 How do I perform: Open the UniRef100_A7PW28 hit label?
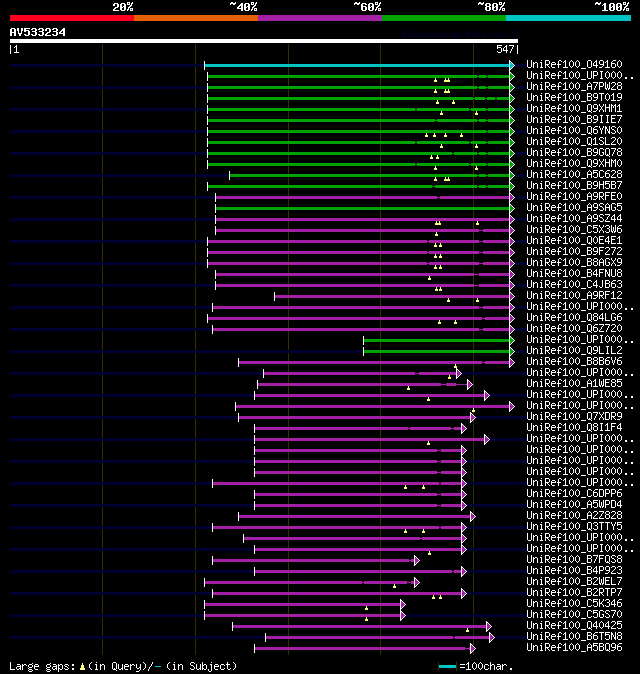[x=574, y=86]
